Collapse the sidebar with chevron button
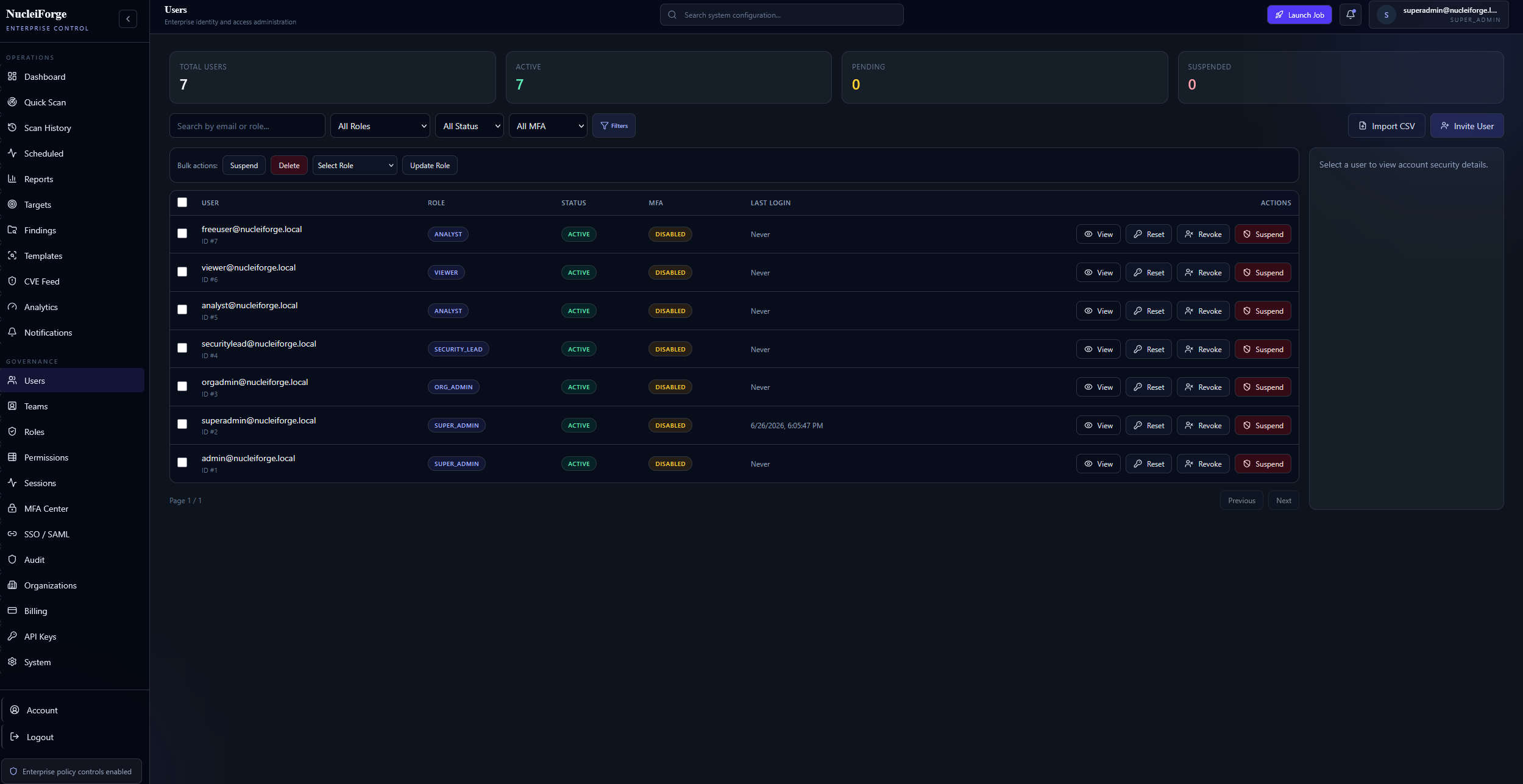 click(128, 19)
